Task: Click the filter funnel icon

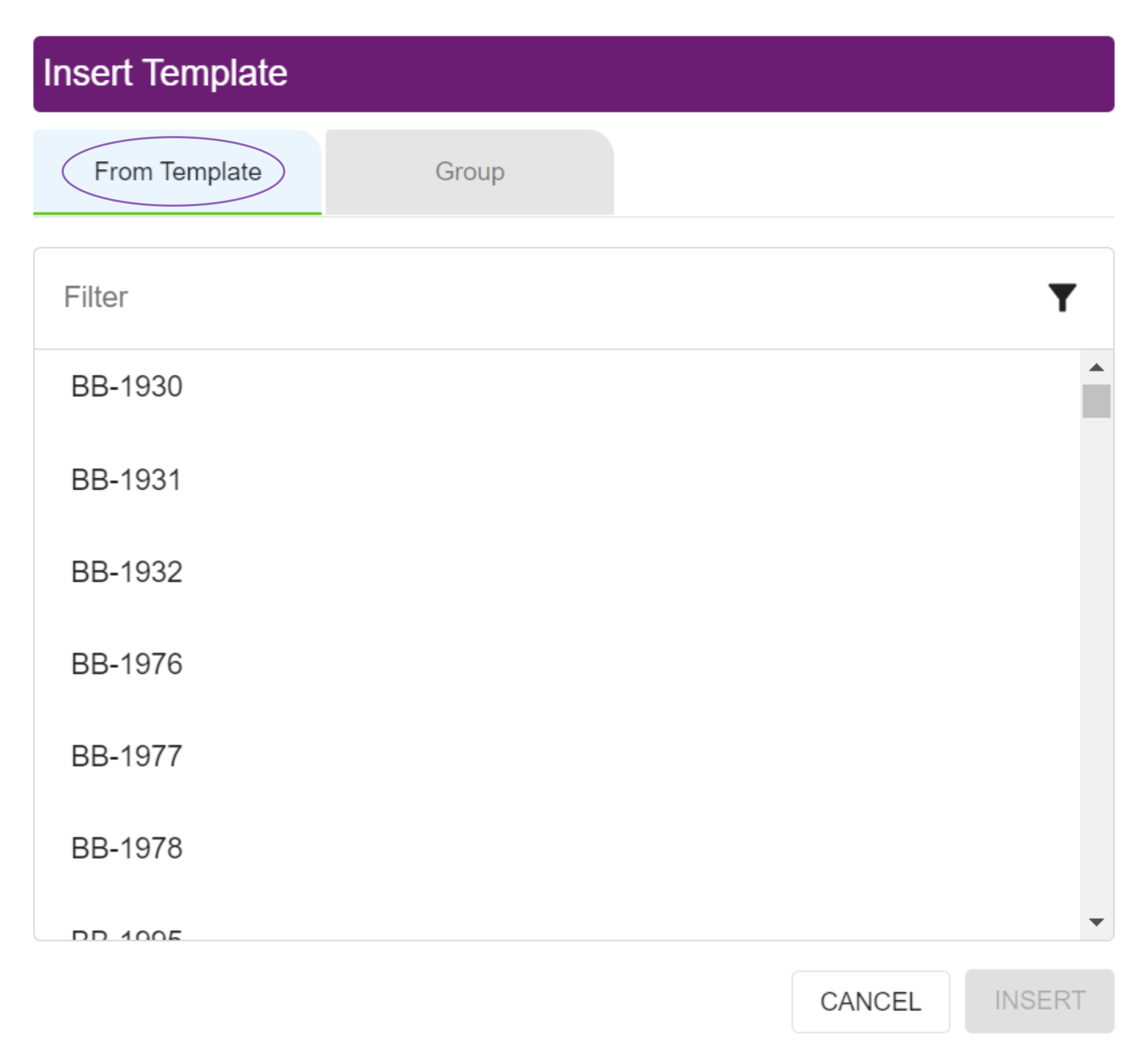Action: point(1062,297)
